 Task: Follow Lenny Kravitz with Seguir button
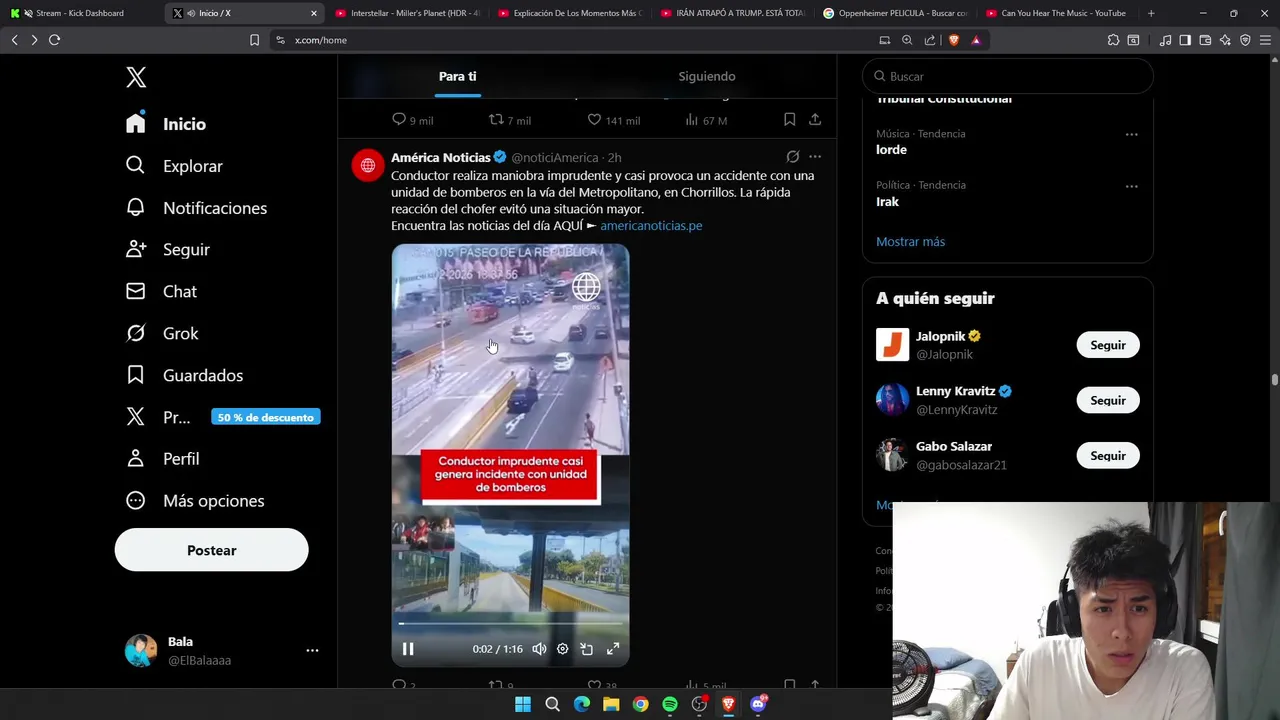click(1108, 400)
